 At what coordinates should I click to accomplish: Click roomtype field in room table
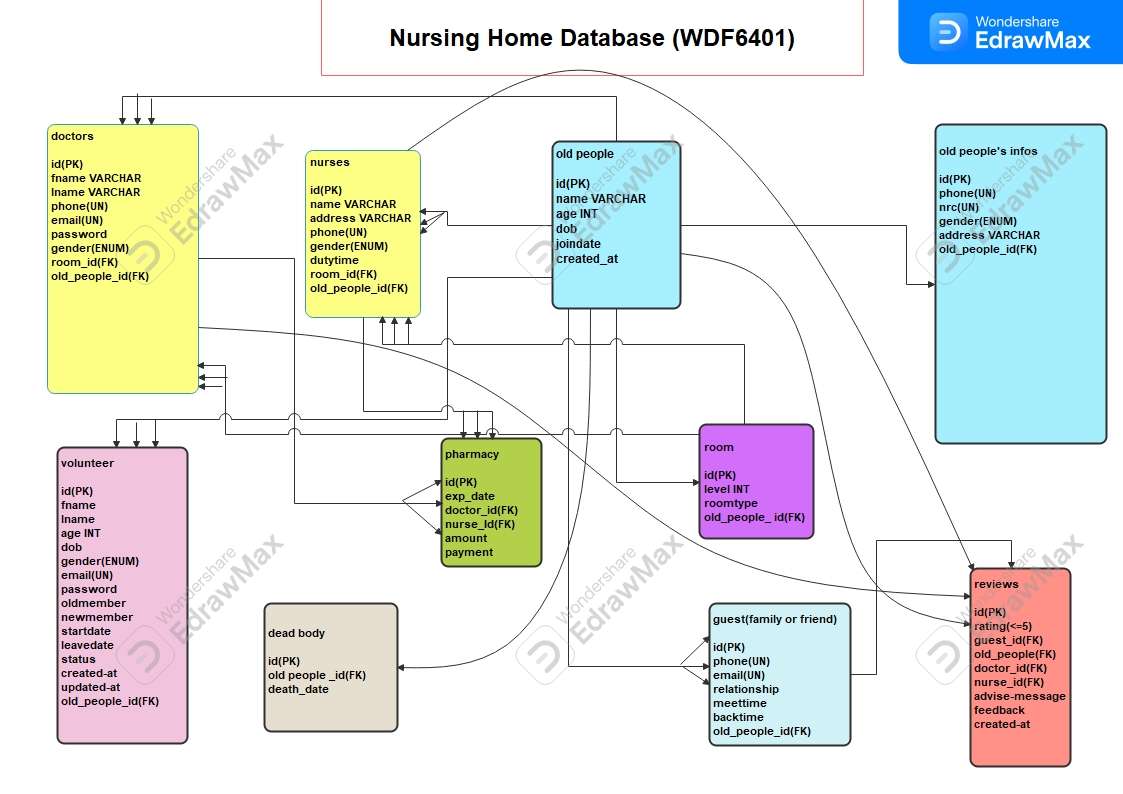pos(731,503)
